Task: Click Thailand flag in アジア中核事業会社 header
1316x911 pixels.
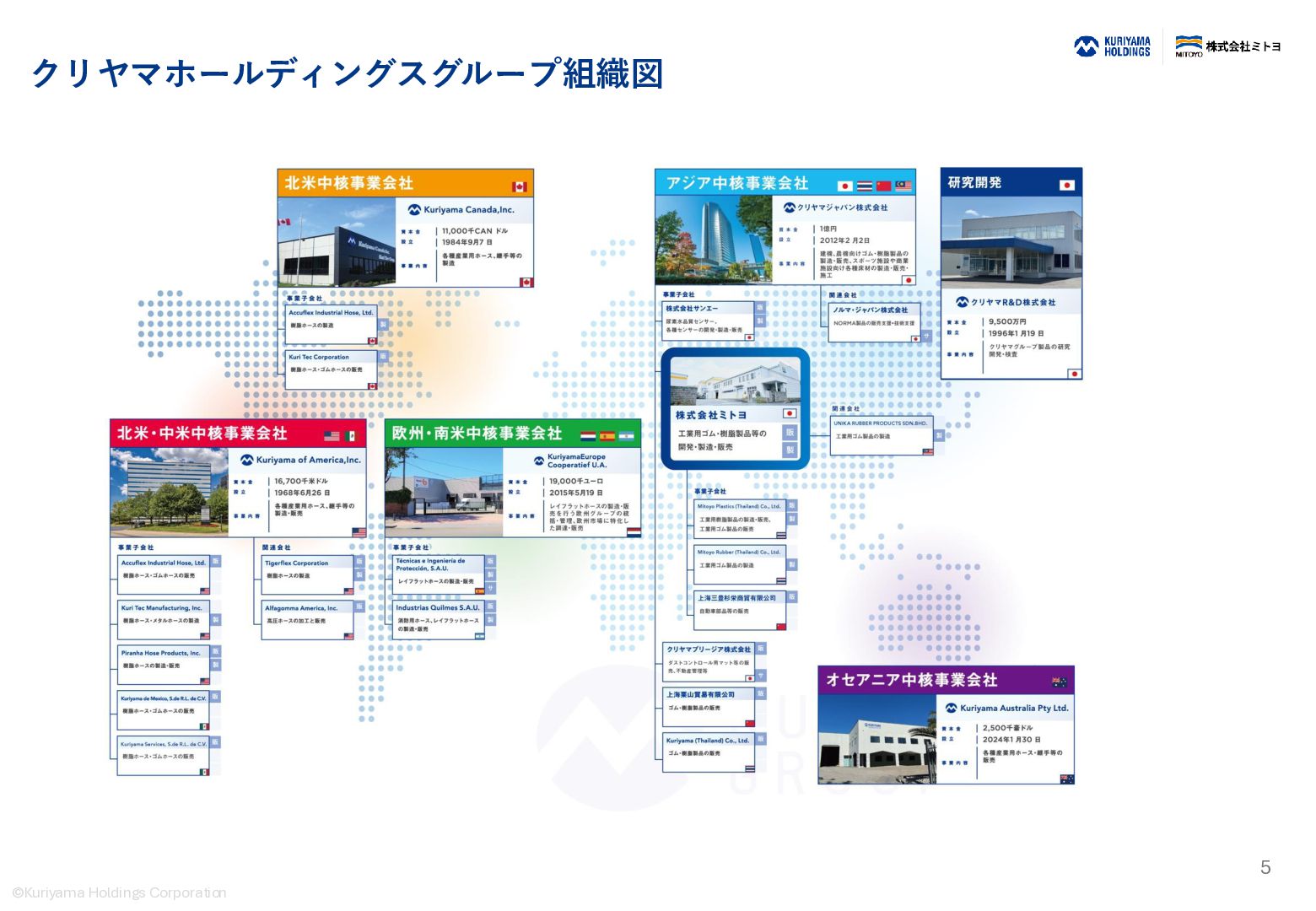Action: click(x=865, y=186)
